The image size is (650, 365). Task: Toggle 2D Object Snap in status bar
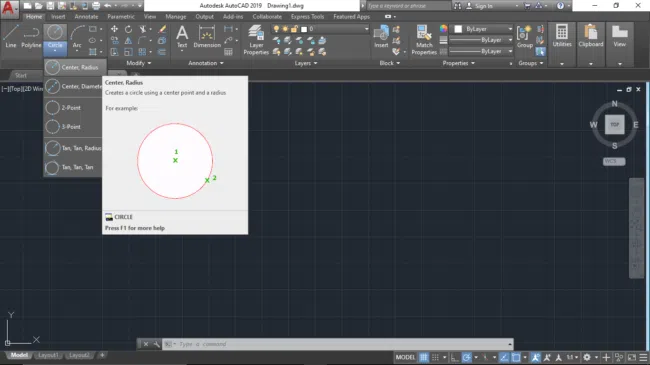coord(516,357)
